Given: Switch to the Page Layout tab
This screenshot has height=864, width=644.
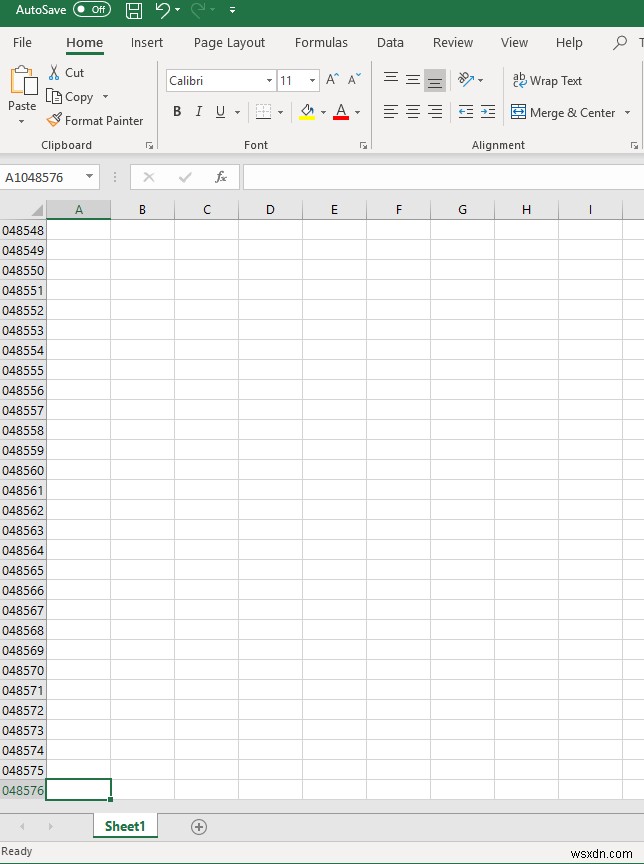Looking at the screenshot, I should click(x=229, y=42).
